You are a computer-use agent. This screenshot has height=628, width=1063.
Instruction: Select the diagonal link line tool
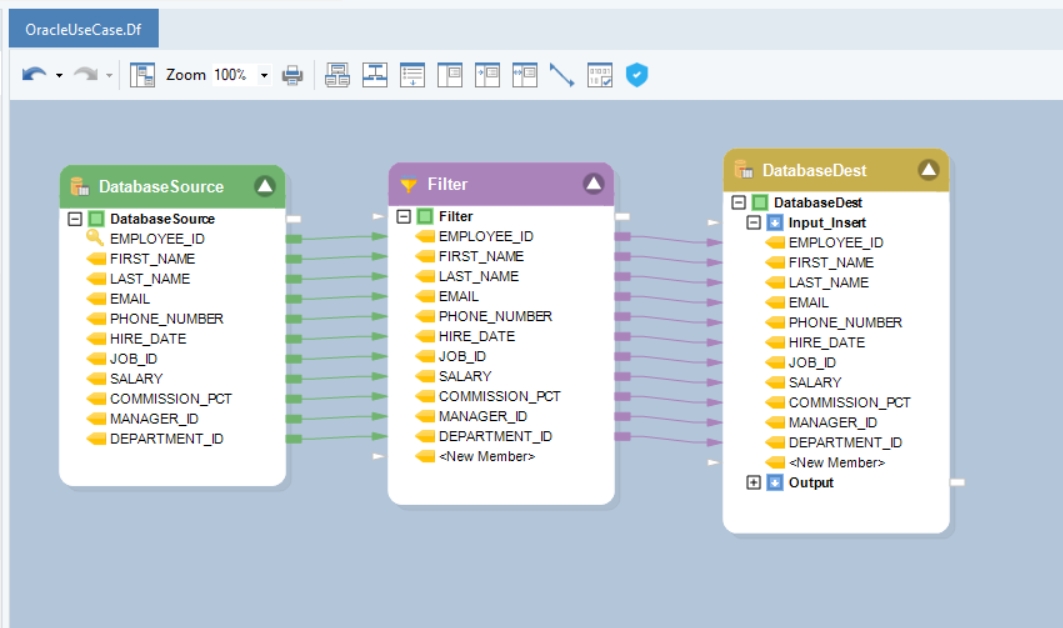click(x=562, y=75)
